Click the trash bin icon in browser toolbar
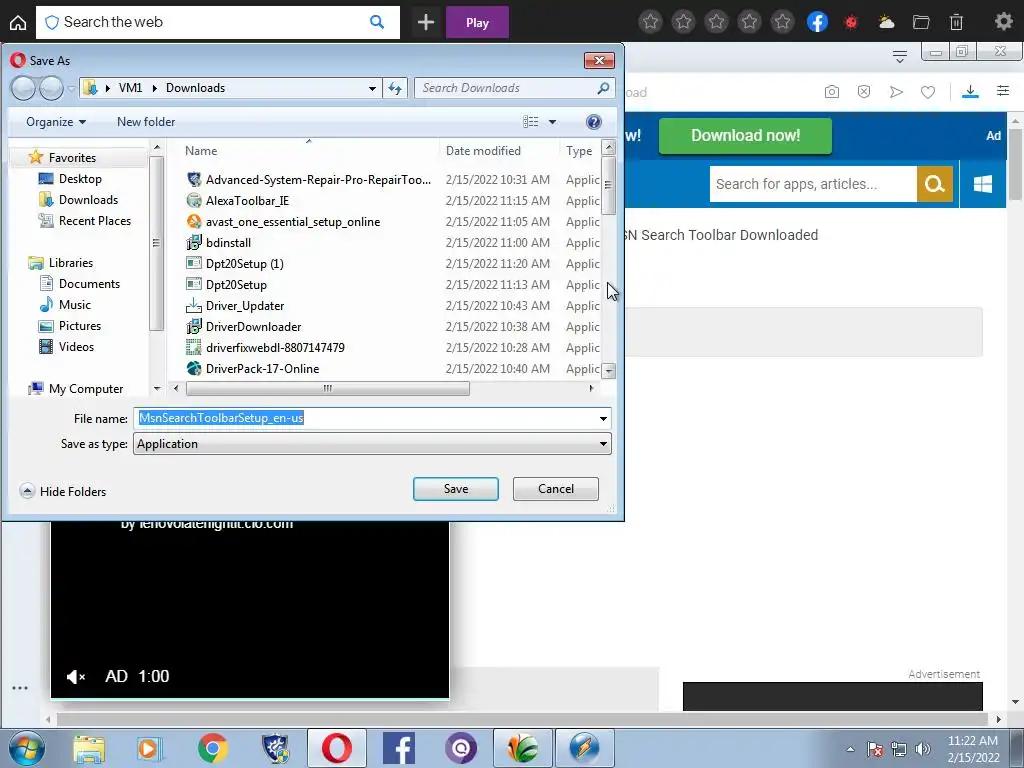 pyautogui.click(x=956, y=22)
